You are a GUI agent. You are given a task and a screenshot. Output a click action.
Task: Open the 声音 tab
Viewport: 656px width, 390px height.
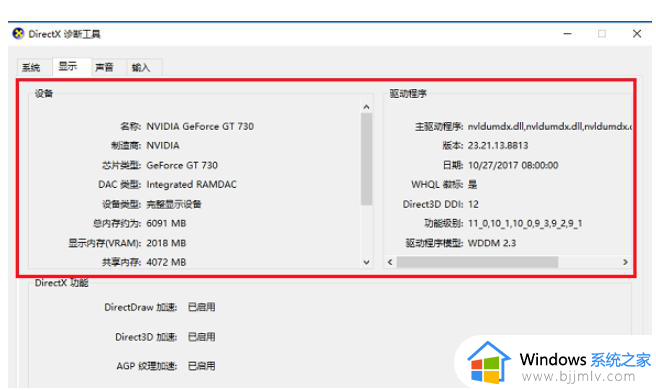[104, 67]
